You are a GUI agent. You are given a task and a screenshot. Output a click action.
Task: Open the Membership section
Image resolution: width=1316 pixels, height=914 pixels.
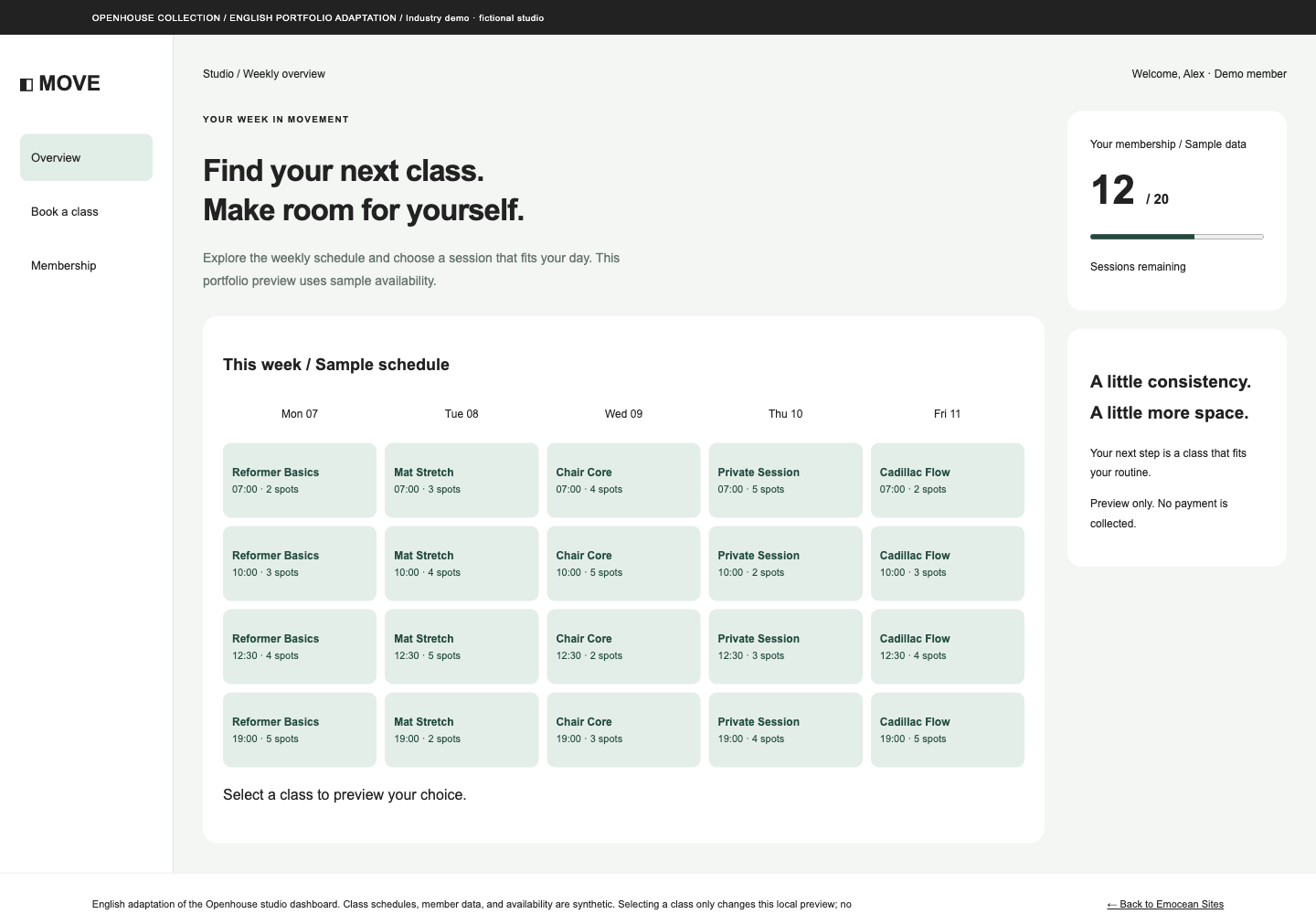tap(86, 265)
